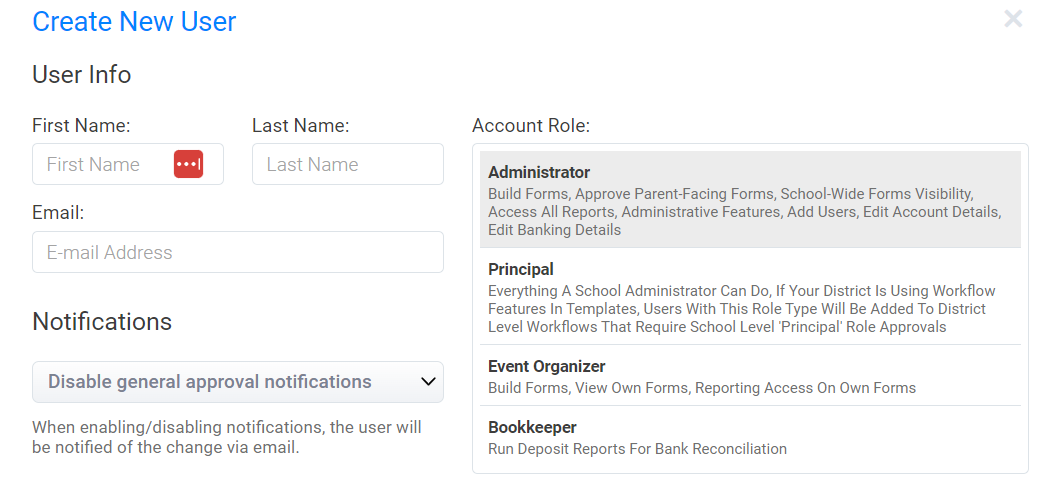Click the red password manager icon
Screen dimensions: 1037x494
188,164
